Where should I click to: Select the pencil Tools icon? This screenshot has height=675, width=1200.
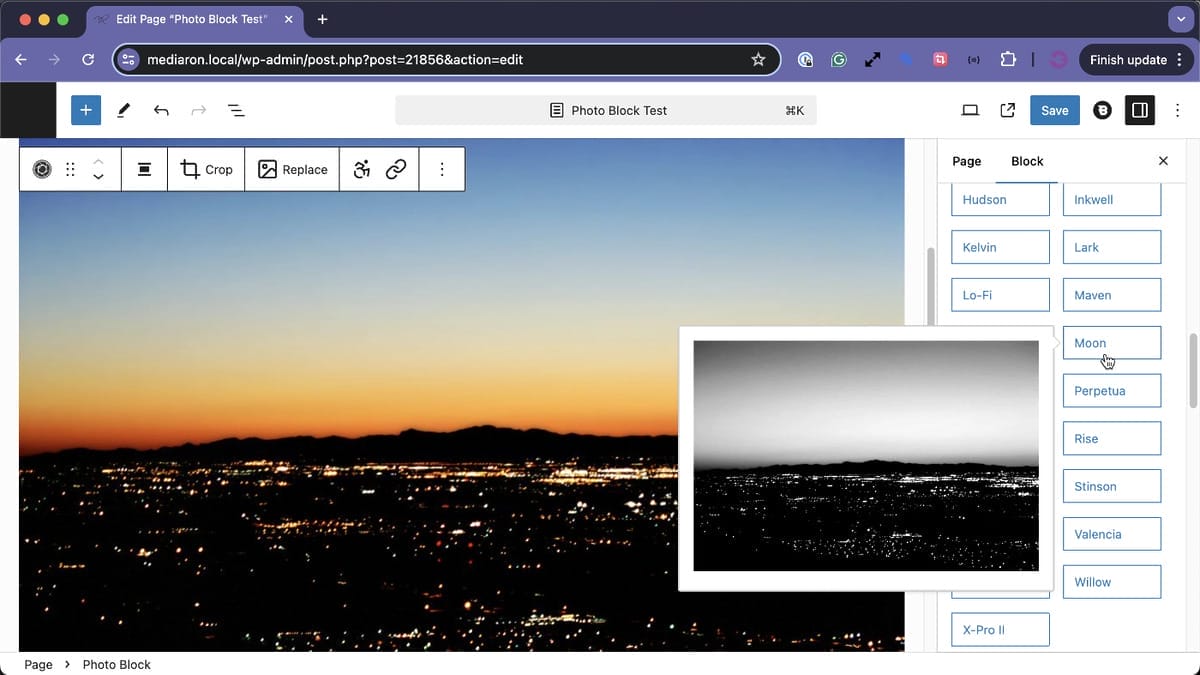[x=124, y=110]
